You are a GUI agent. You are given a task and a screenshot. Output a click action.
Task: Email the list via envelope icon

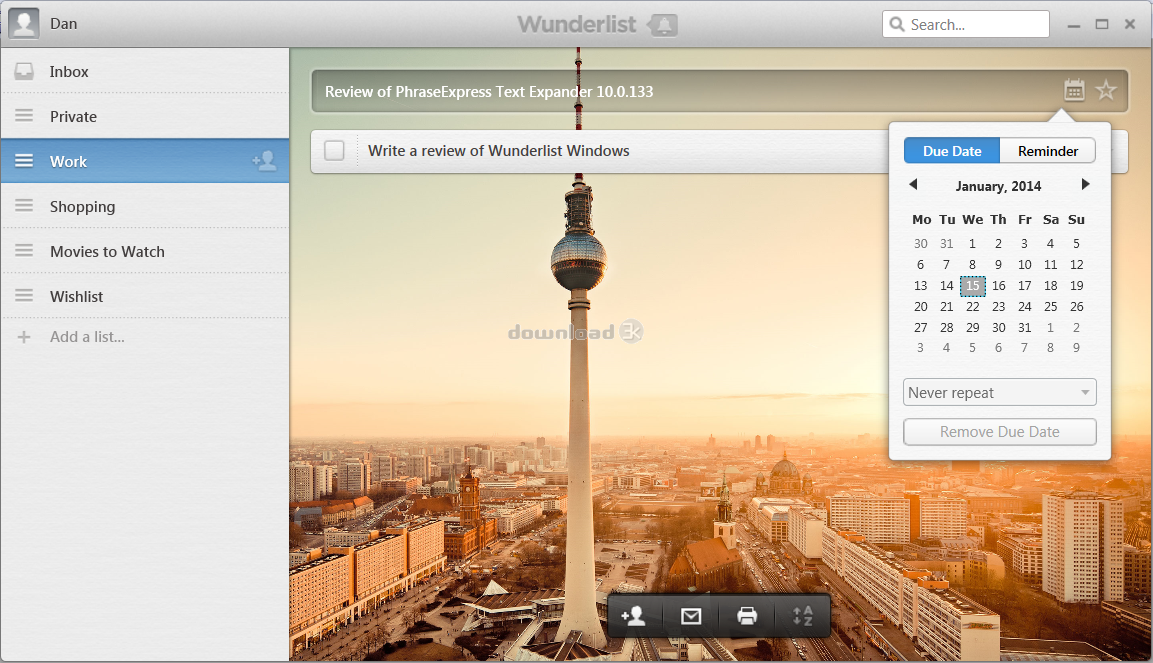pos(690,616)
